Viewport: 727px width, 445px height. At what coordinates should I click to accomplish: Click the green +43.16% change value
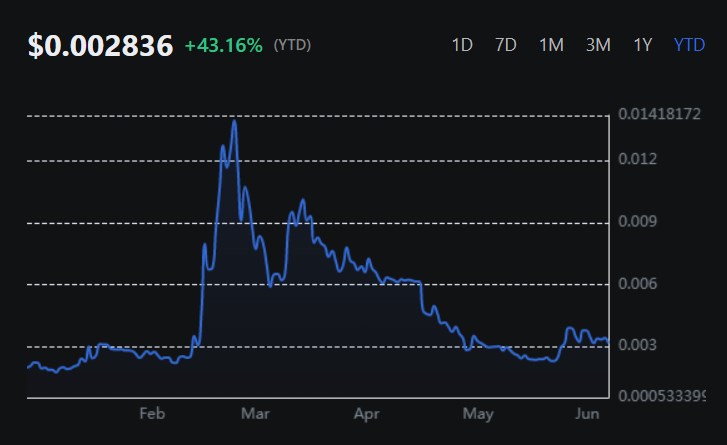coord(223,46)
